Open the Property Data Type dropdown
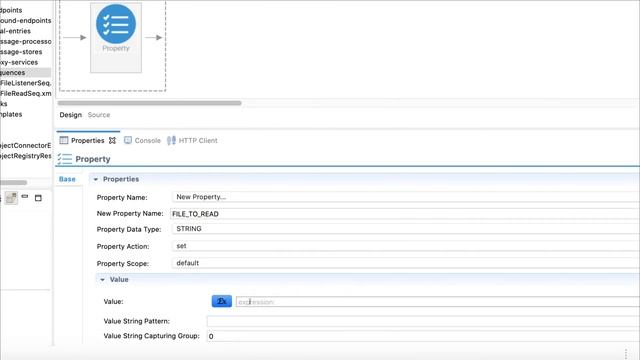Screen dimensions: 640x360 pos(406,229)
